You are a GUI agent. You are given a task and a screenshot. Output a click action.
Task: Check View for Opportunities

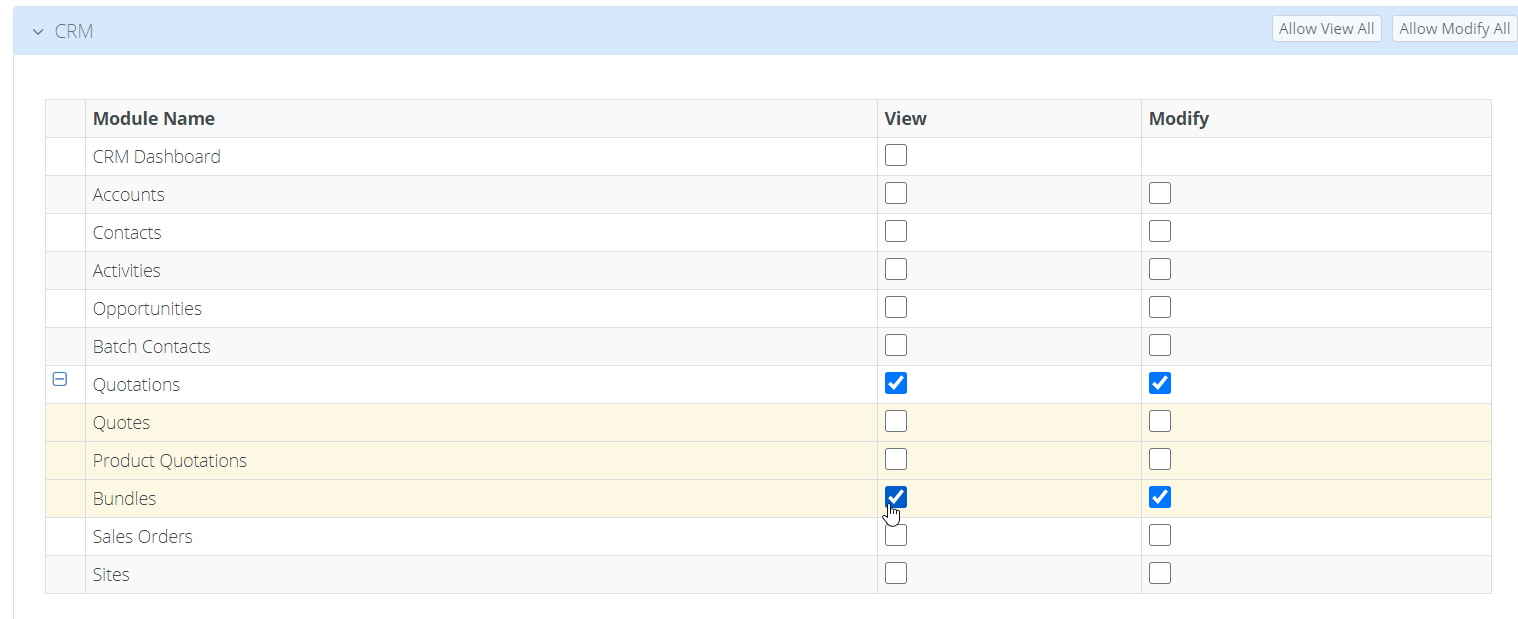tap(896, 308)
